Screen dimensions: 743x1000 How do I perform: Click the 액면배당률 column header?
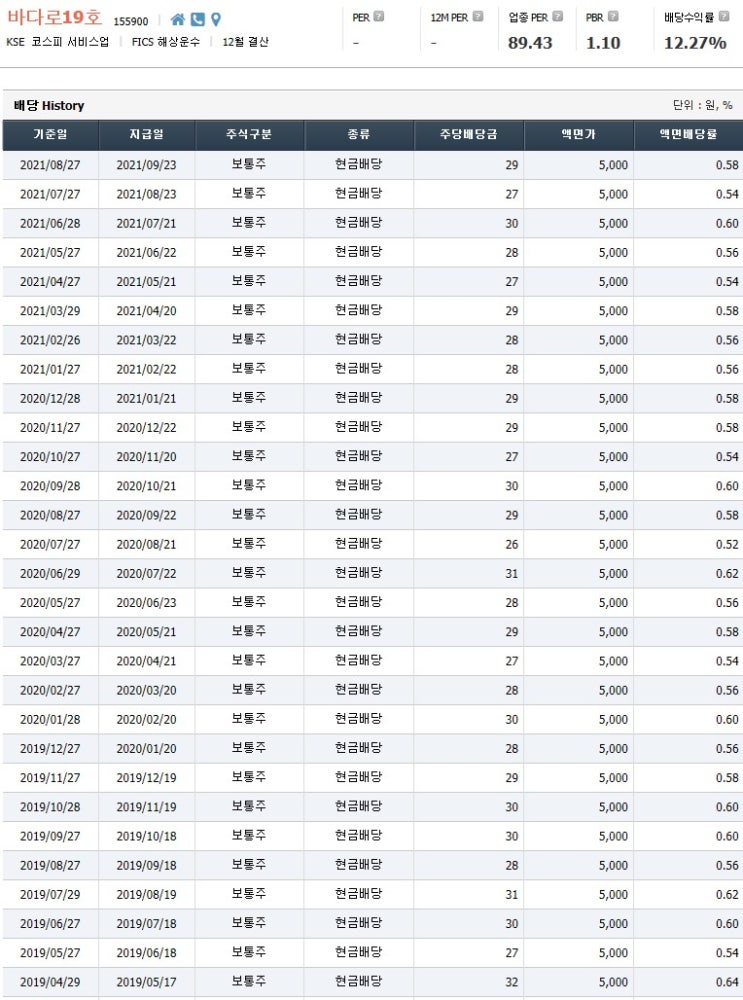pos(688,135)
